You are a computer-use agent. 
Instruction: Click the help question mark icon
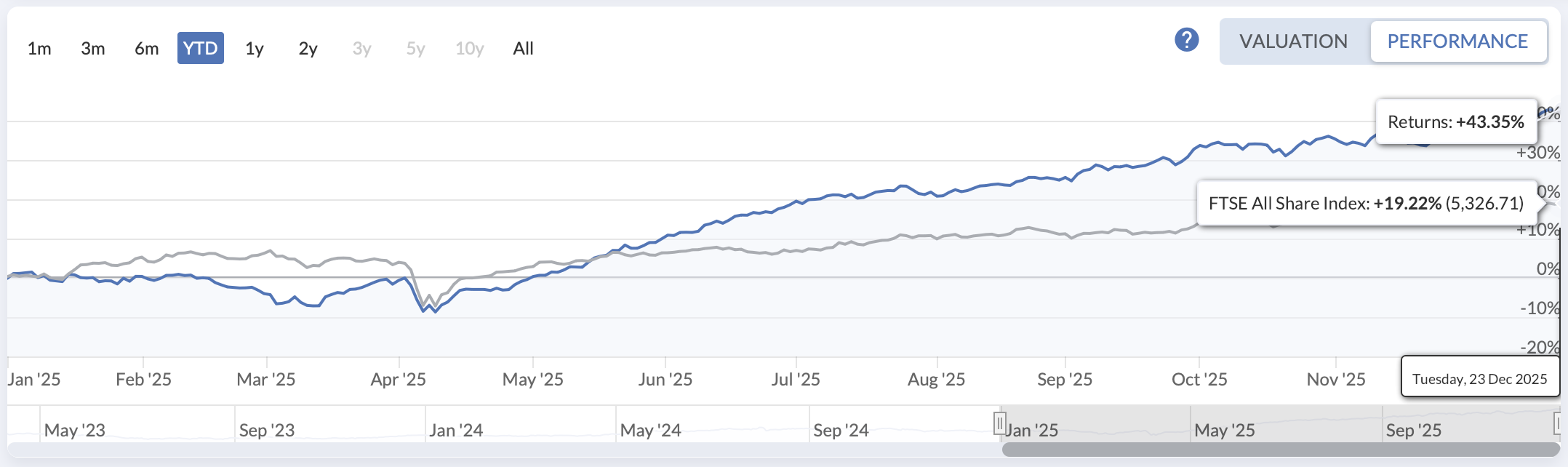tap(1186, 40)
